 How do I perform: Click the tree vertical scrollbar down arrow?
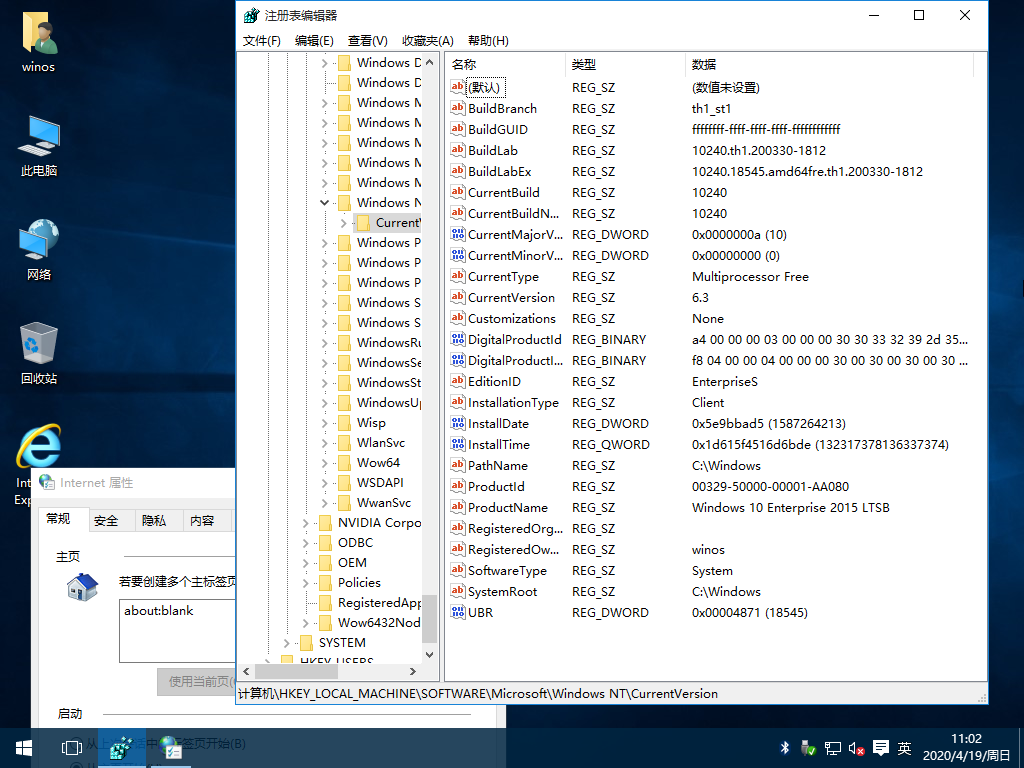429,654
